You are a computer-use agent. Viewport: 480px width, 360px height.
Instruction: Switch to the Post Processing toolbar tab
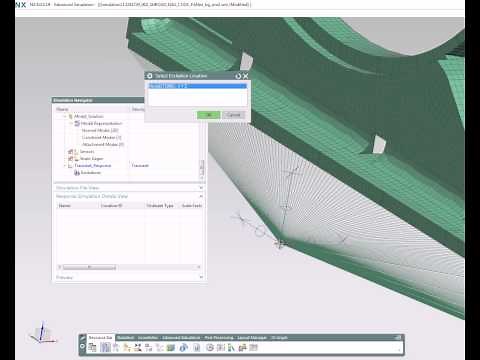[219, 338]
